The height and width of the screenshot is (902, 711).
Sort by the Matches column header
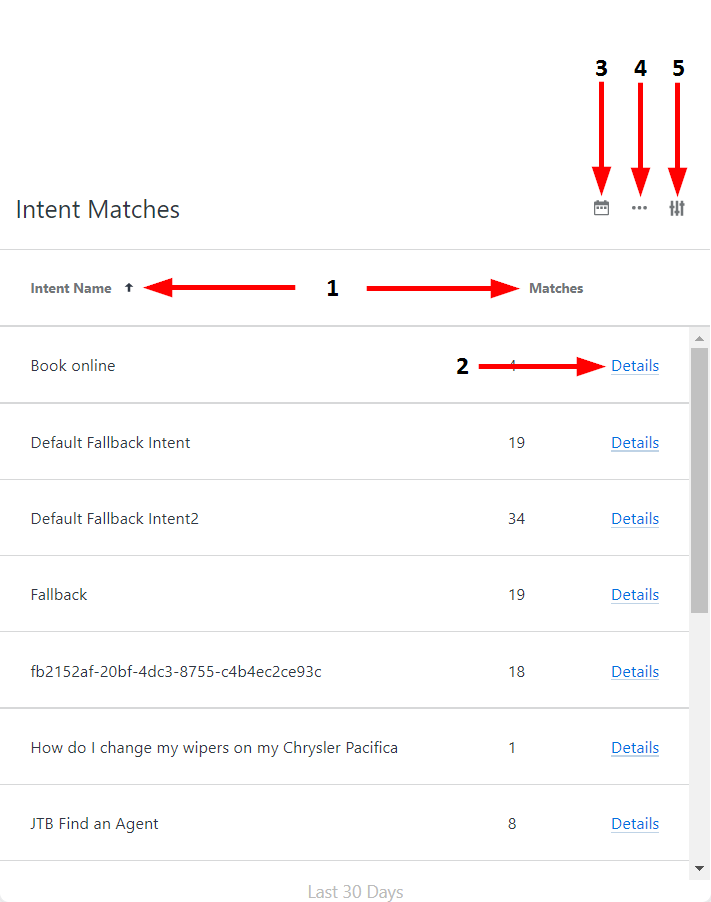[x=556, y=288]
